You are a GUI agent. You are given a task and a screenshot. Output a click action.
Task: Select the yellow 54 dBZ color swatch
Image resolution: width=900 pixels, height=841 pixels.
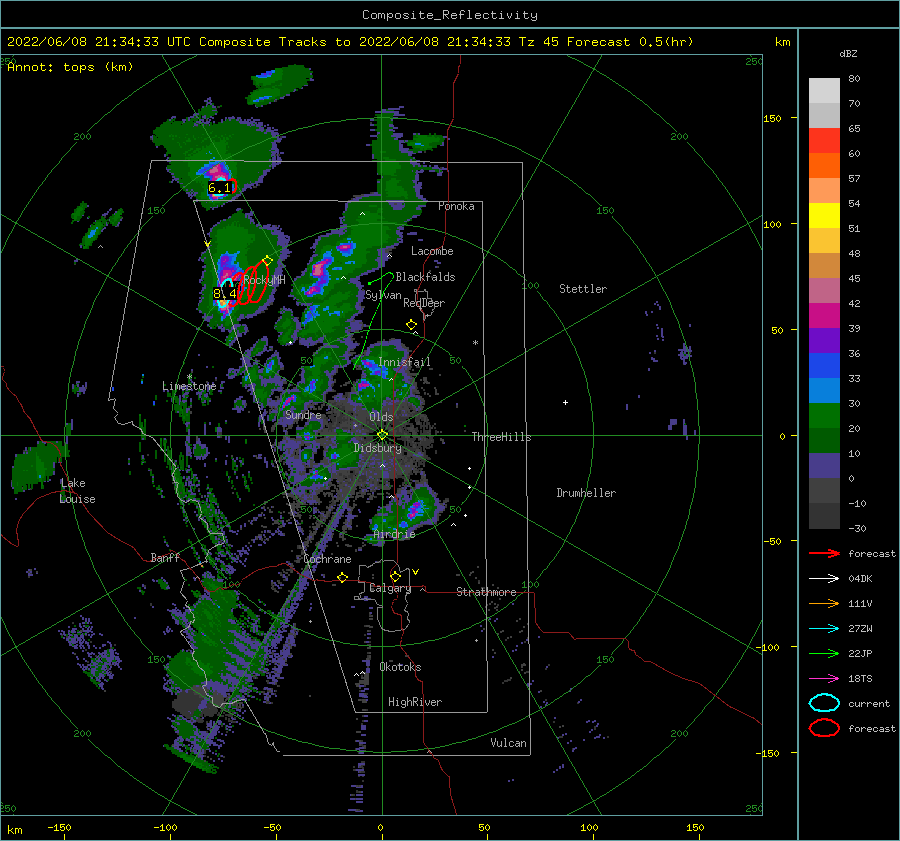[x=824, y=215]
